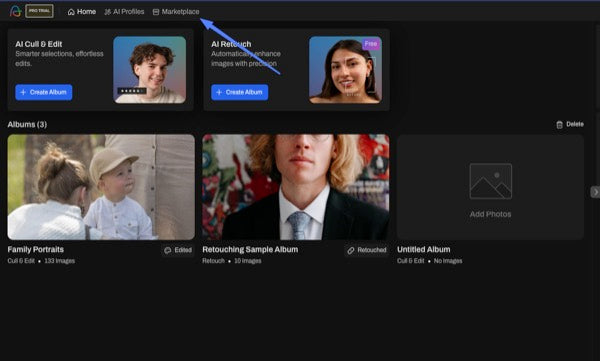Click the AI Cull & Edit heading
Image resolution: width=600 pixels, height=361 pixels.
coord(39,44)
